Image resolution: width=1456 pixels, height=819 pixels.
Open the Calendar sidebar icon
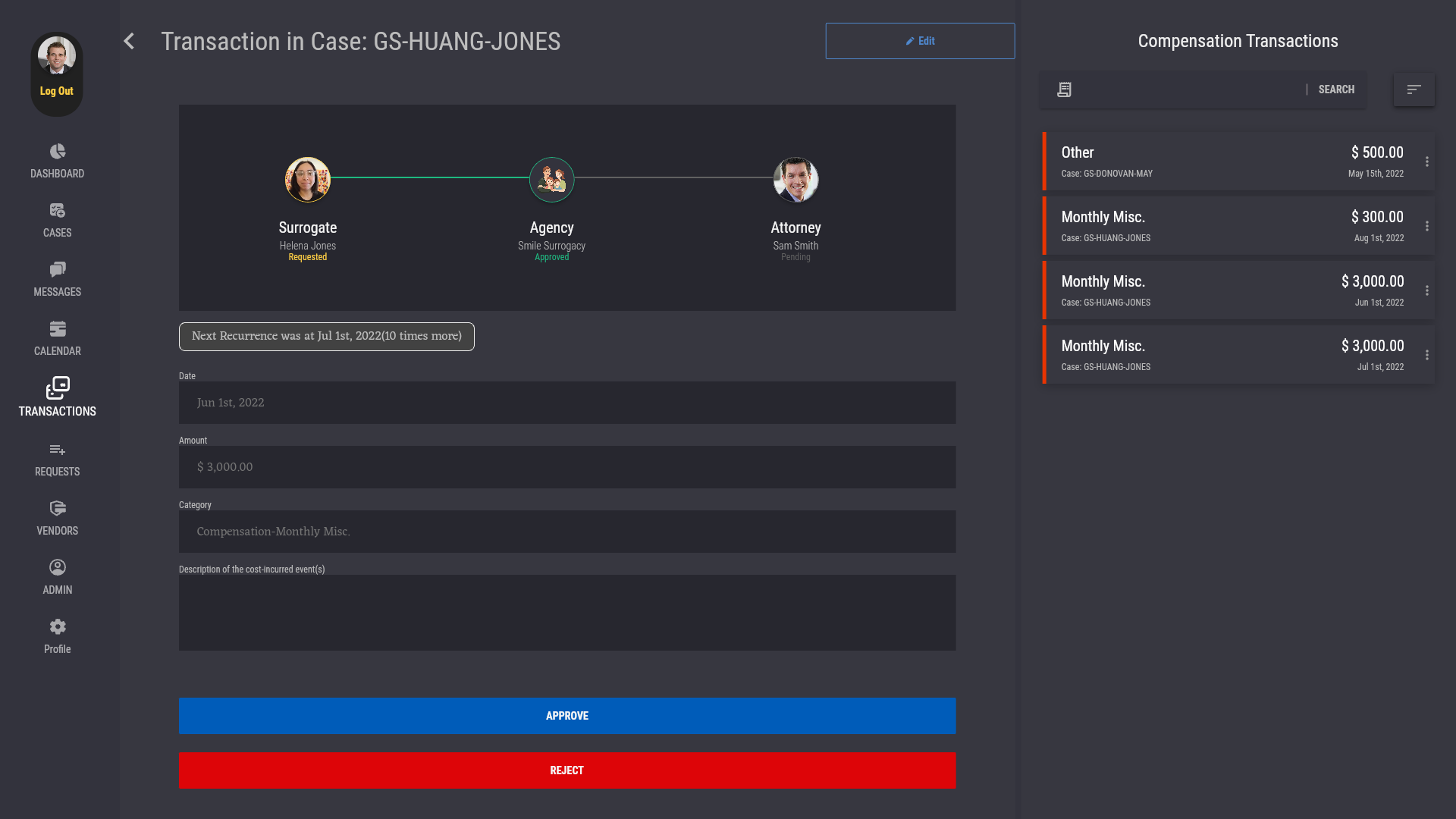click(58, 329)
